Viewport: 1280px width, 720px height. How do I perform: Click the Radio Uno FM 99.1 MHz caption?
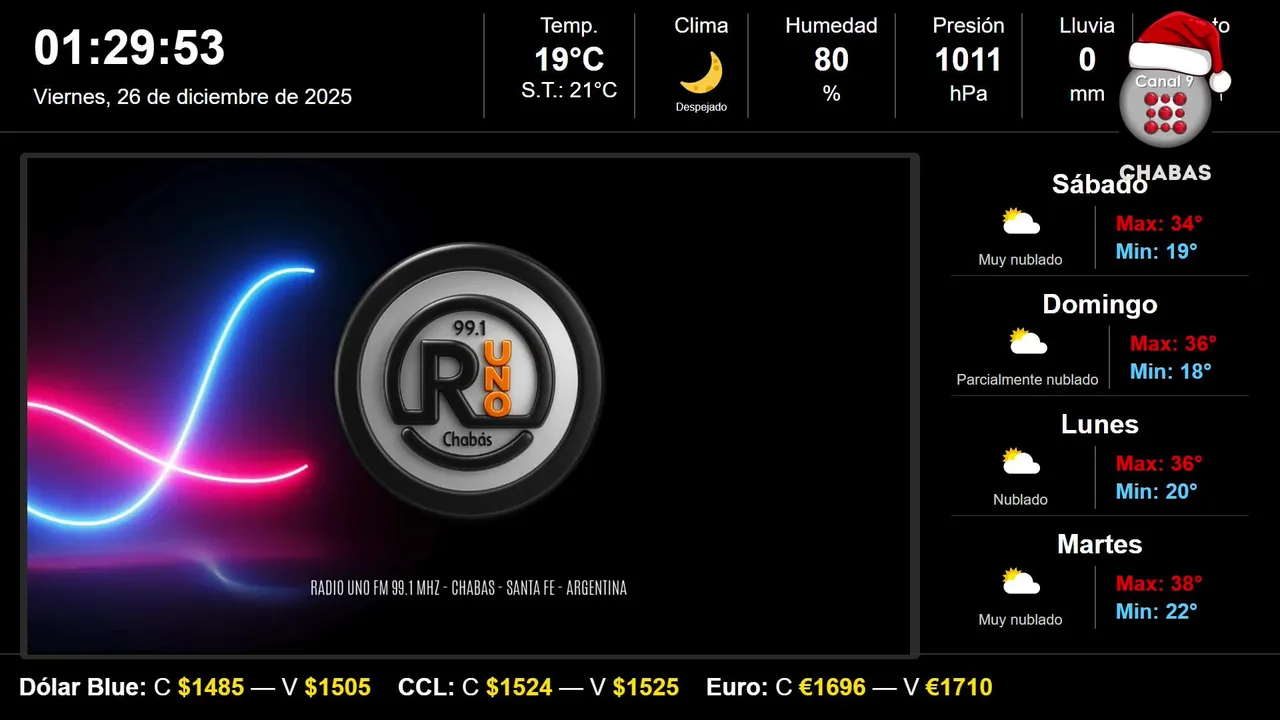(469, 588)
